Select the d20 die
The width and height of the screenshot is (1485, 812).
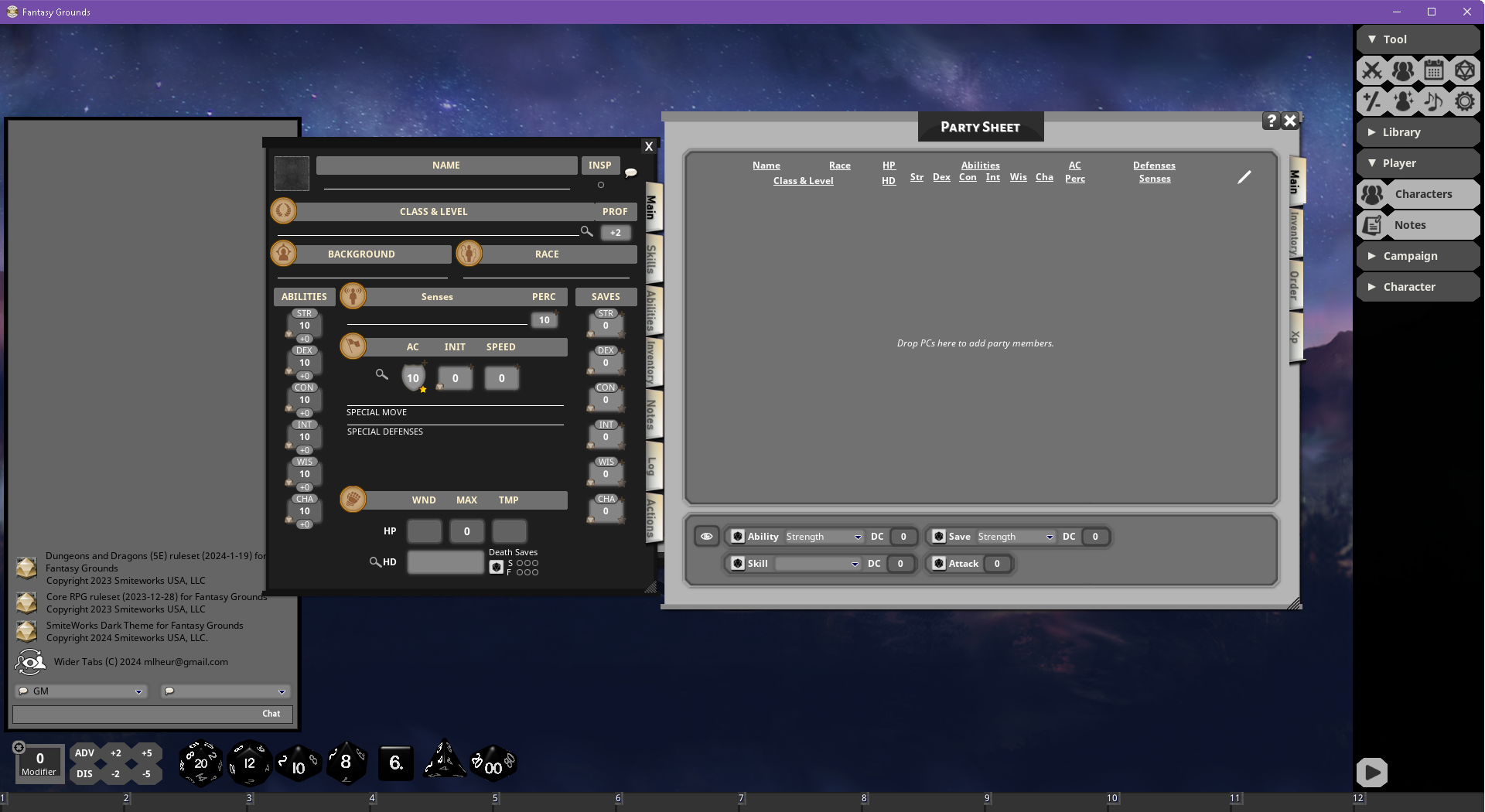200,764
